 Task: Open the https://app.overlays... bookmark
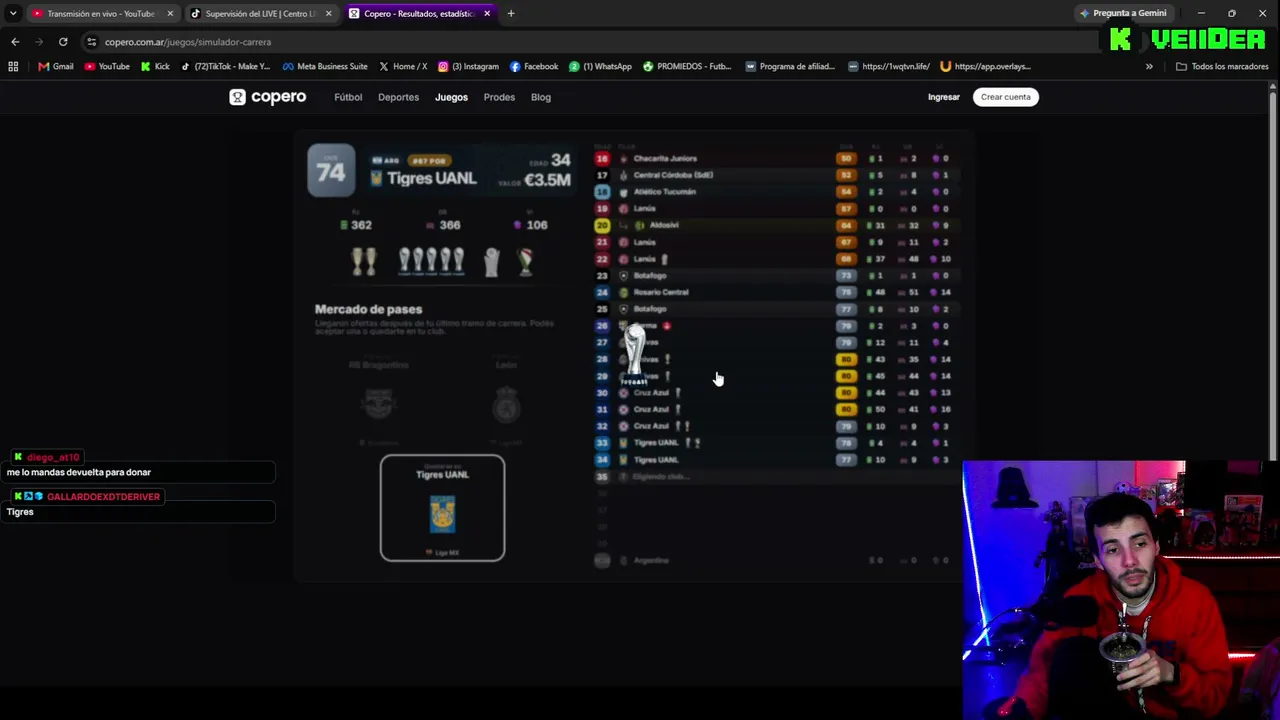pos(985,66)
